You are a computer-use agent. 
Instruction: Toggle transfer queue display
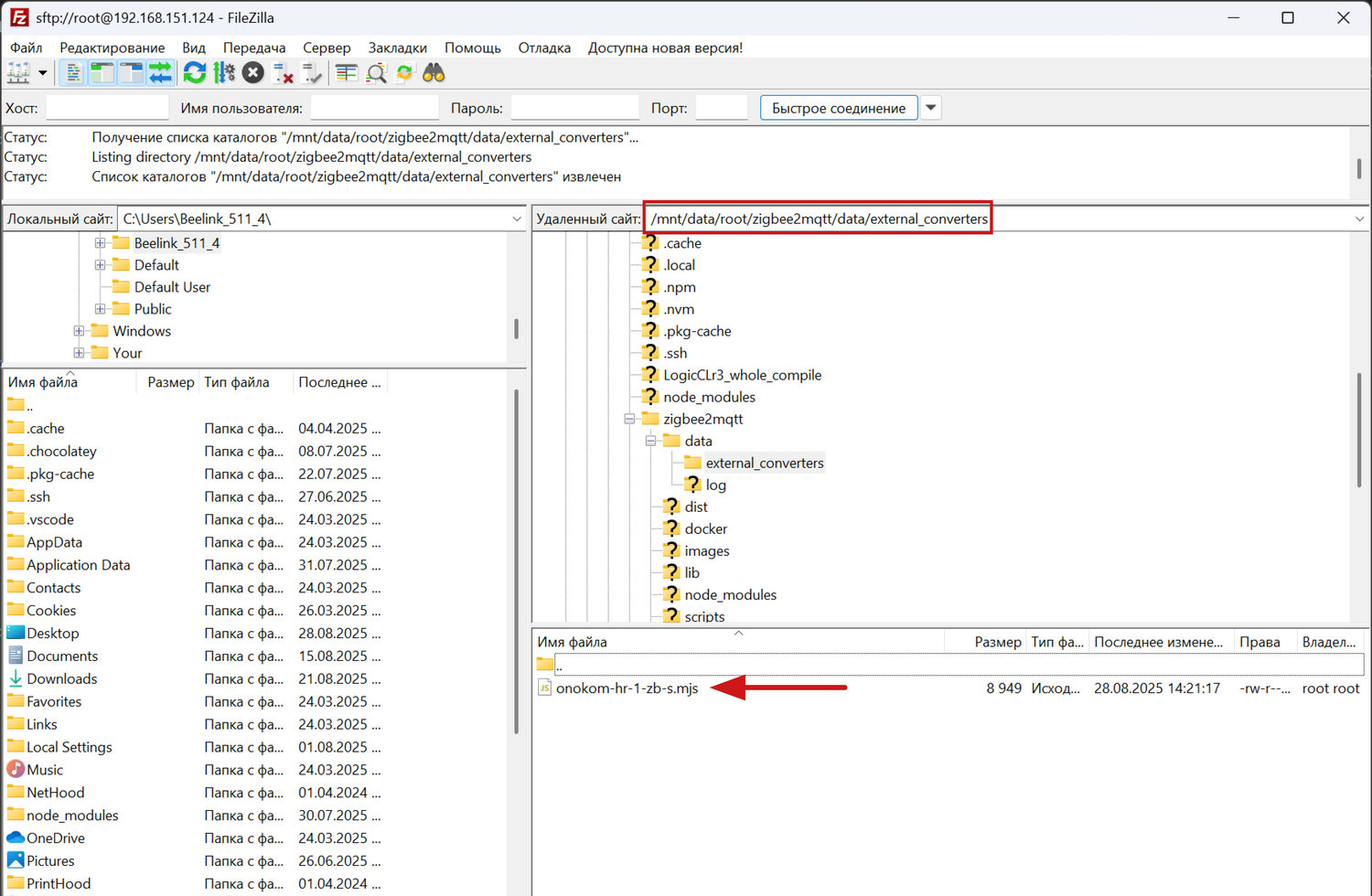pos(161,73)
